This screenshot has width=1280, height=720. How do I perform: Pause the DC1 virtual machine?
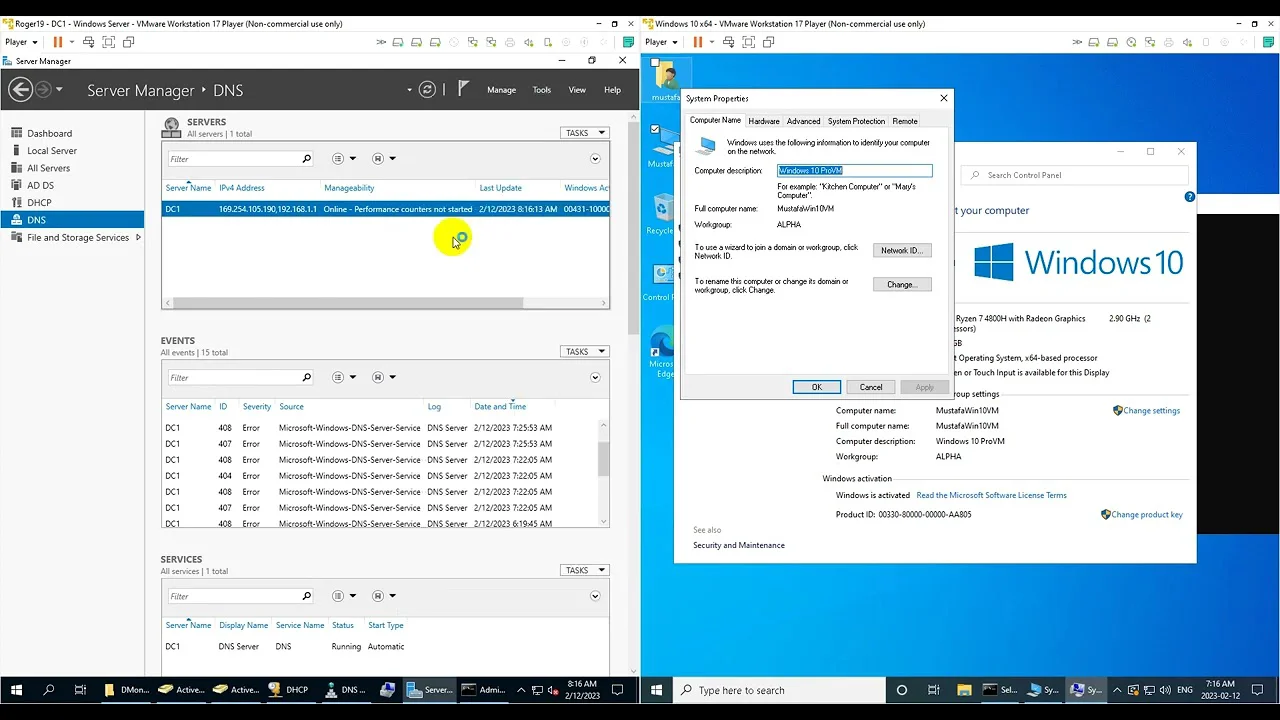[x=57, y=42]
